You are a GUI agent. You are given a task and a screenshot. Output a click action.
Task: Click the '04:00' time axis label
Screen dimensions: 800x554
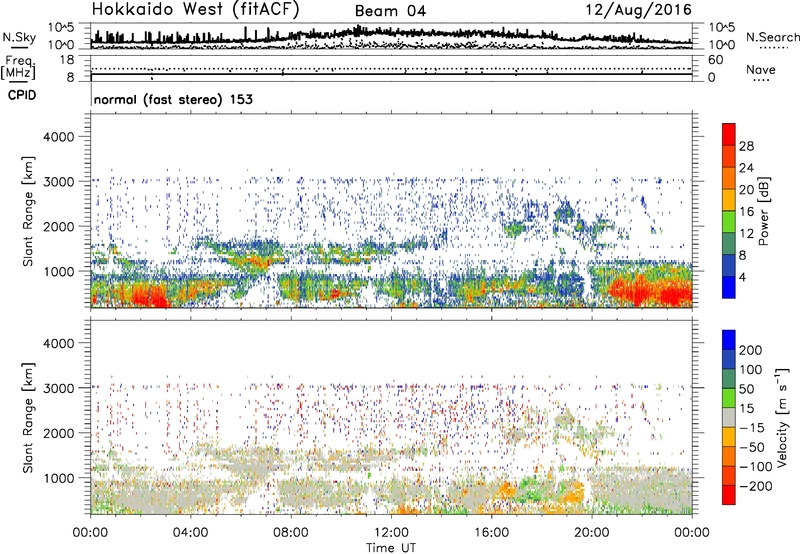pos(191,533)
